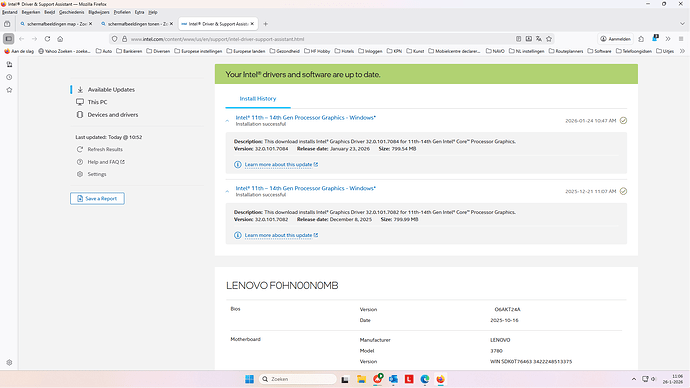The width and height of the screenshot is (690, 388).
Task: Open the translate page icon
Action: coord(539,39)
